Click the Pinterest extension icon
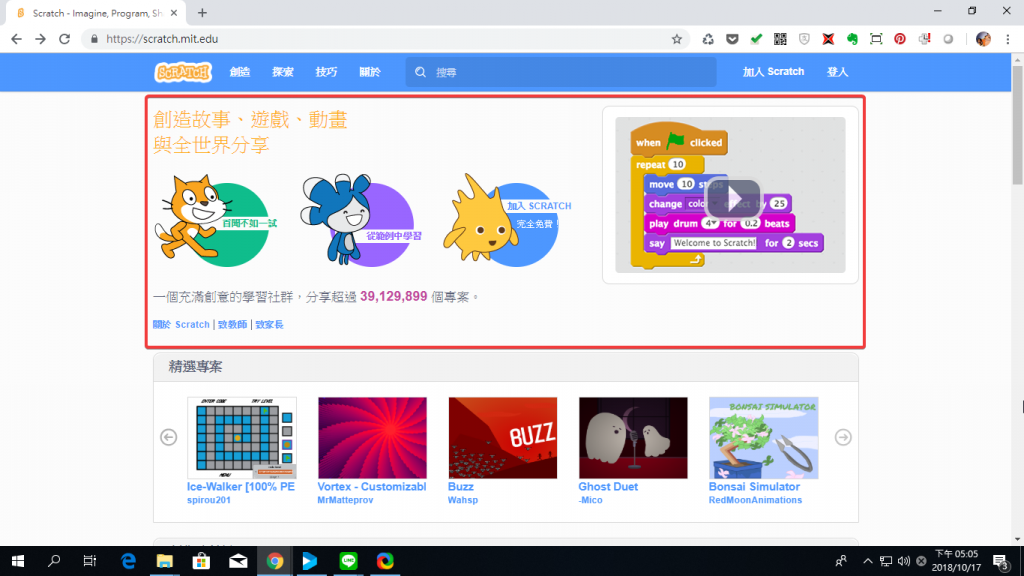Image resolution: width=1024 pixels, height=576 pixels. tap(900, 39)
